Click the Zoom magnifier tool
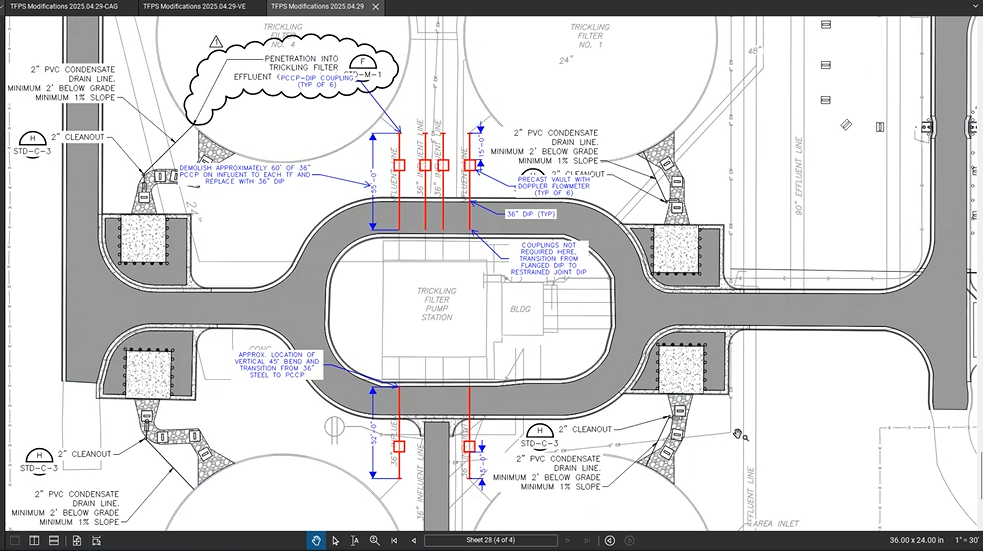The image size is (983, 551). [x=374, y=541]
